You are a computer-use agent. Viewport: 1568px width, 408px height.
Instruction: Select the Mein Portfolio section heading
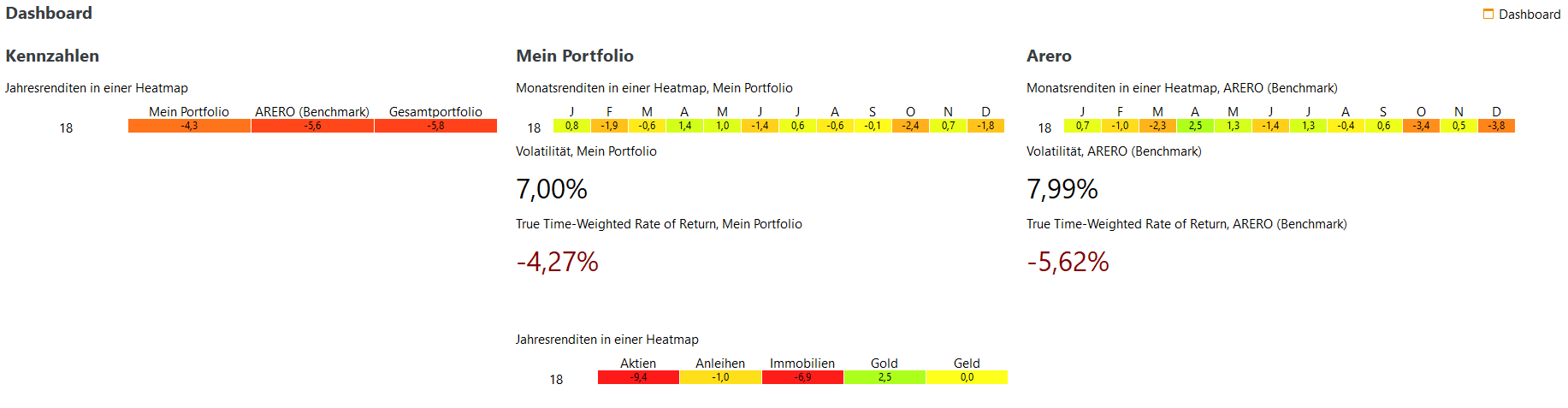point(575,56)
